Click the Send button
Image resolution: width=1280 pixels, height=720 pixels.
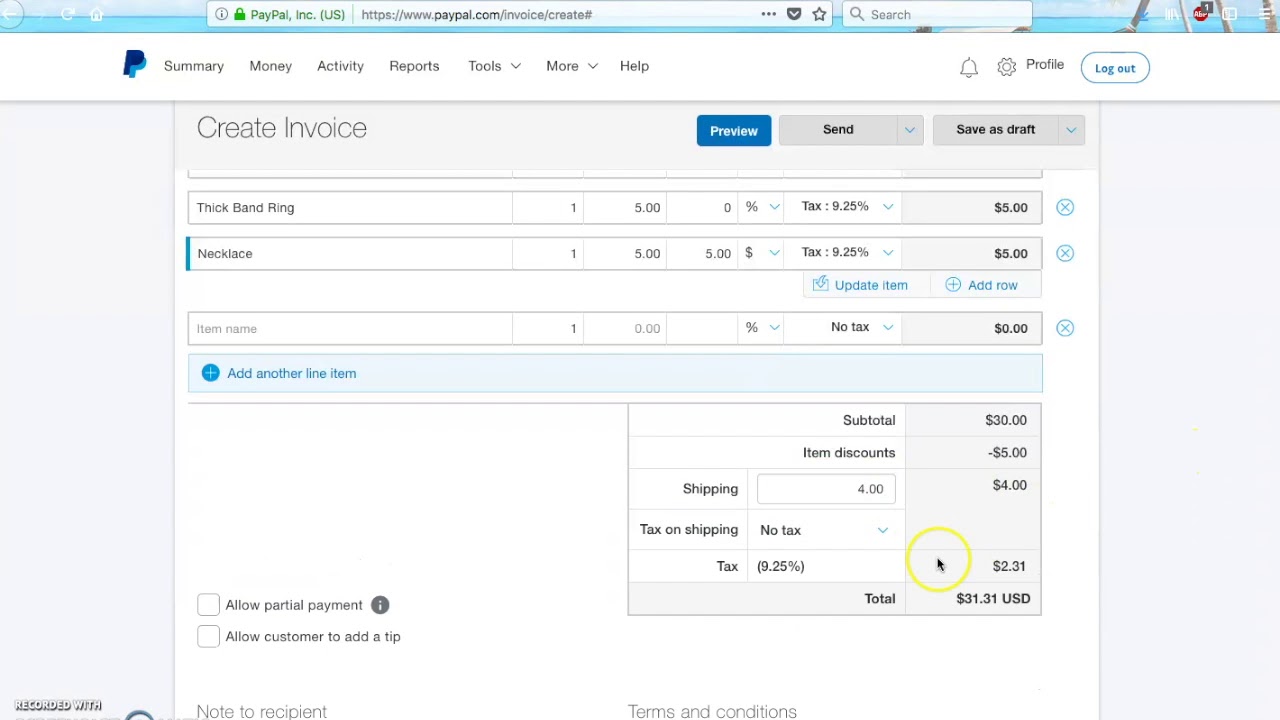(x=838, y=129)
